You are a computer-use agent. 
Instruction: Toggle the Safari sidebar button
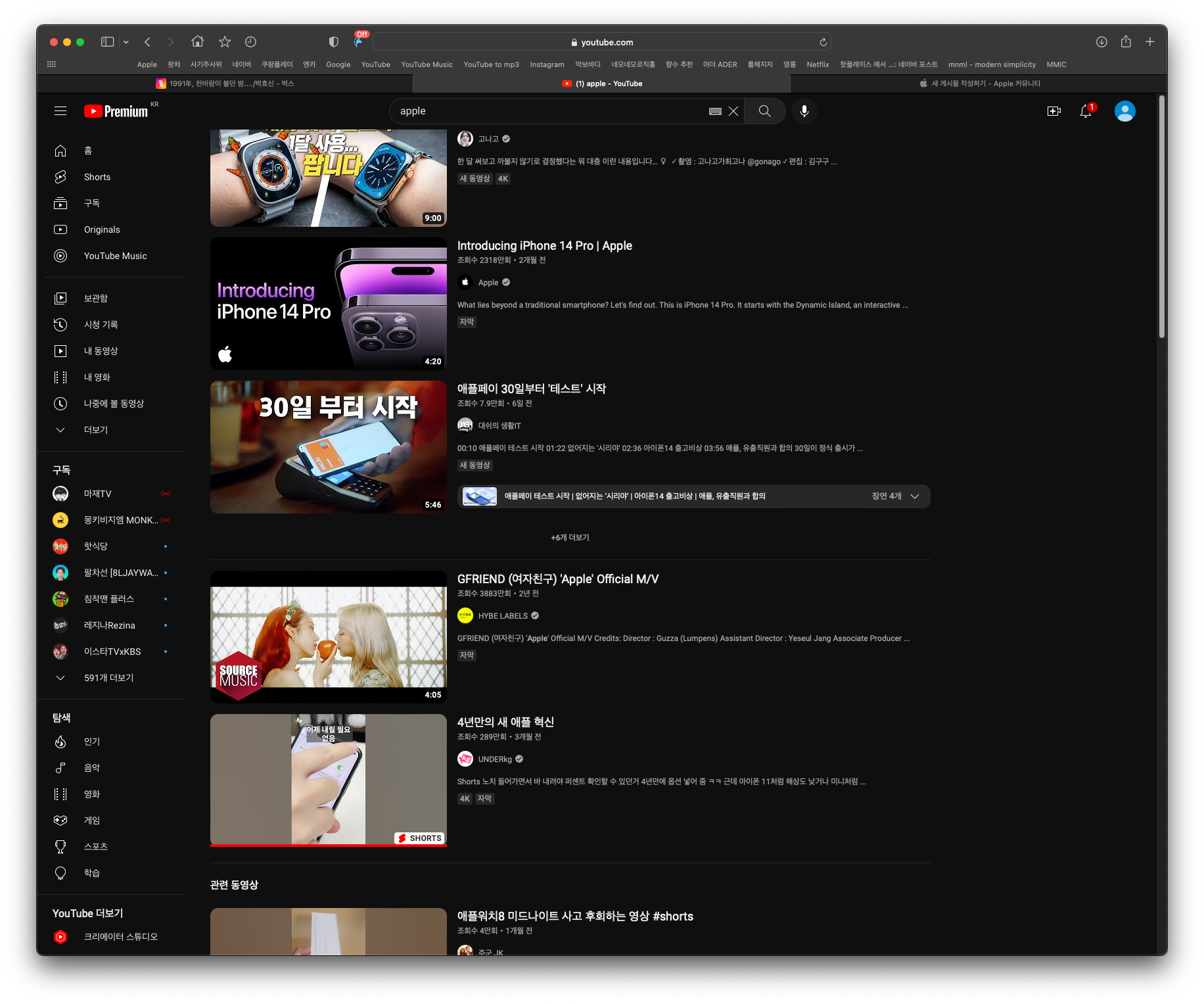[108, 42]
